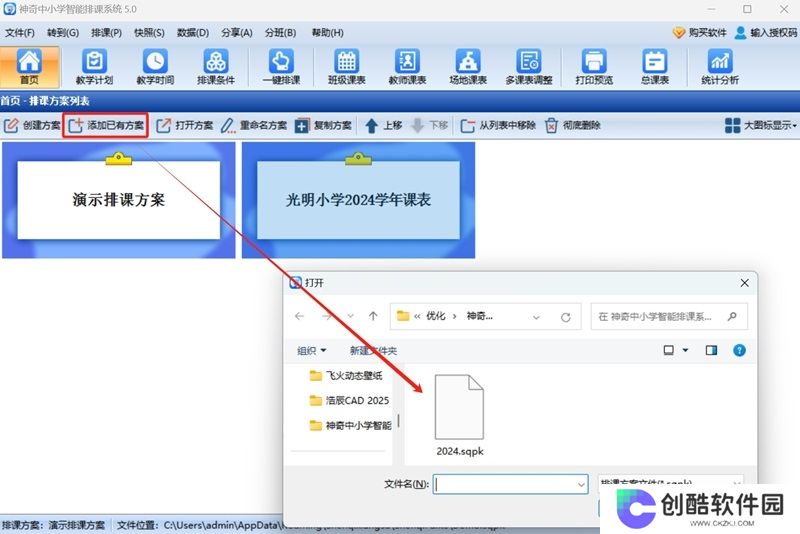Go up one folder level
The image size is (800, 534).
(373, 317)
